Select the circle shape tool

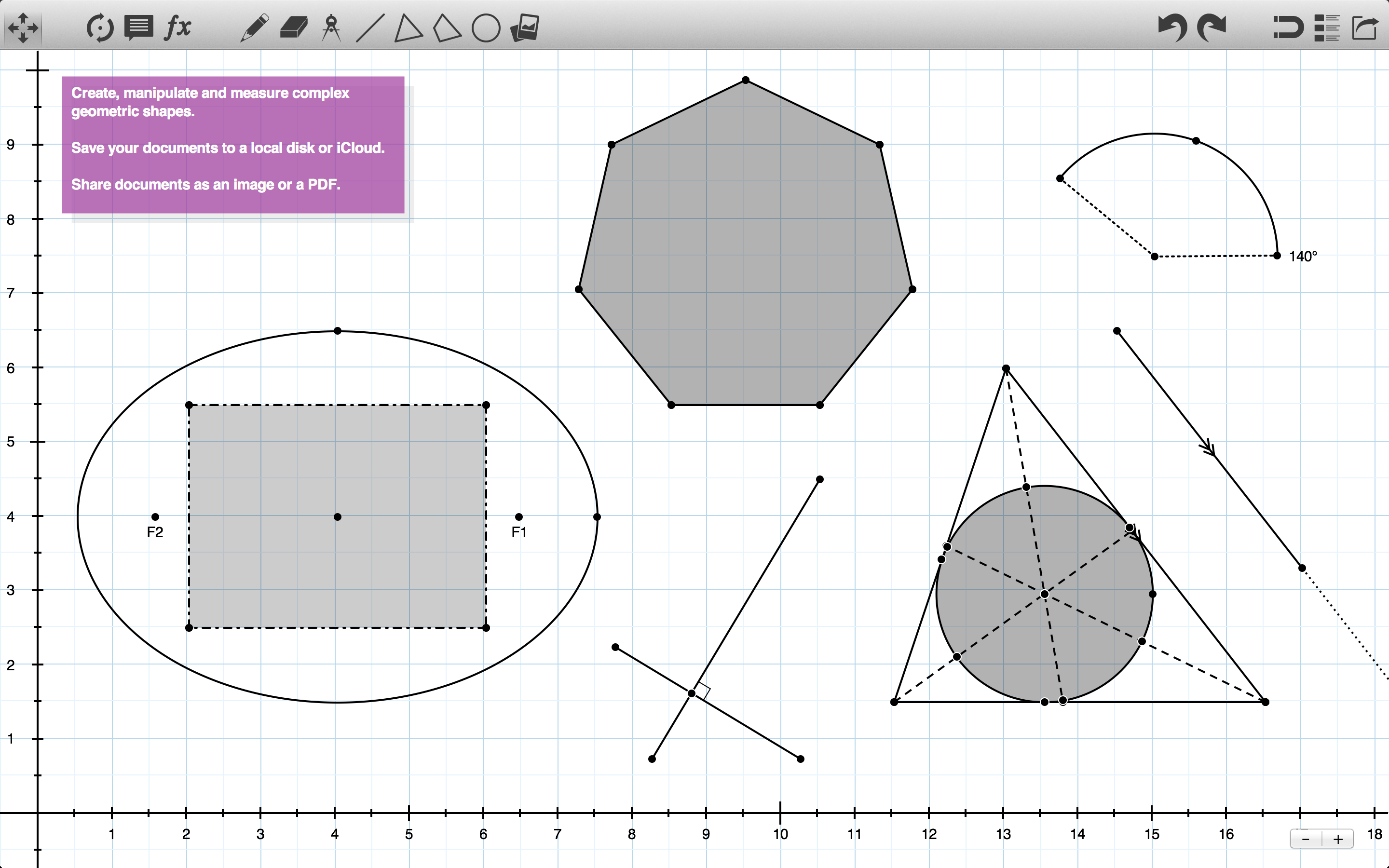[x=486, y=27]
